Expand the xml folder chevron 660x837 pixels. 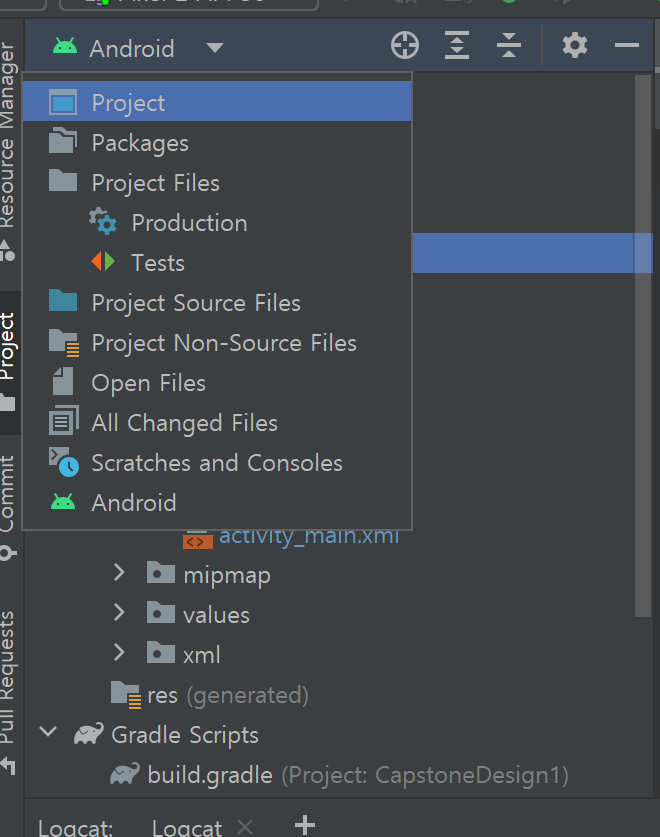point(119,652)
